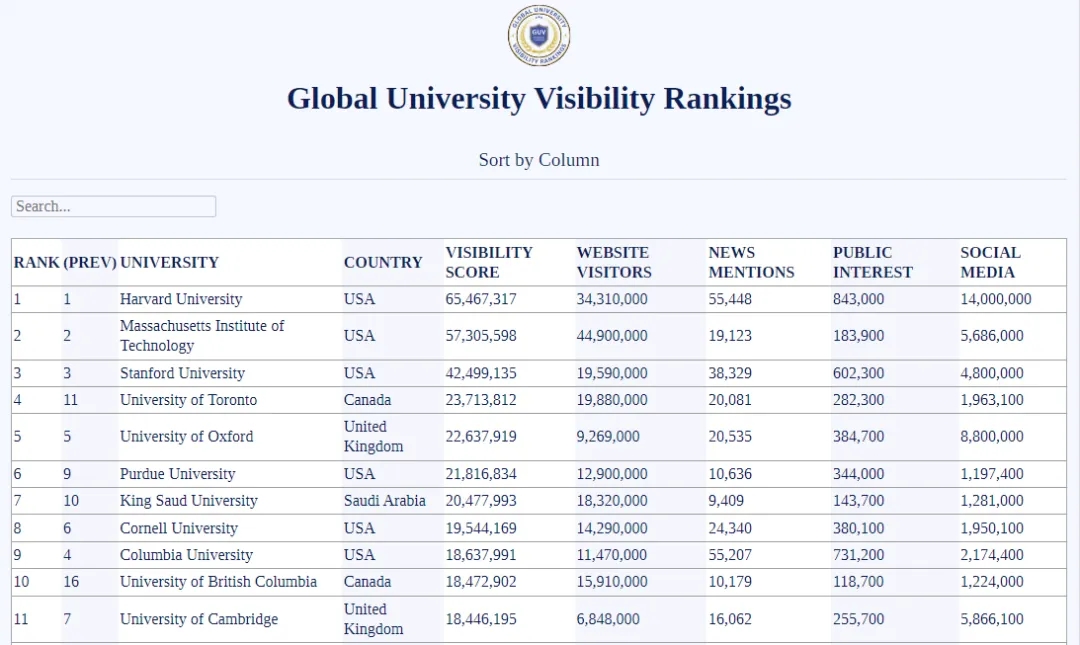Sort by COUNTRY column header
This screenshot has width=1080, height=645.
click(383, 262)
